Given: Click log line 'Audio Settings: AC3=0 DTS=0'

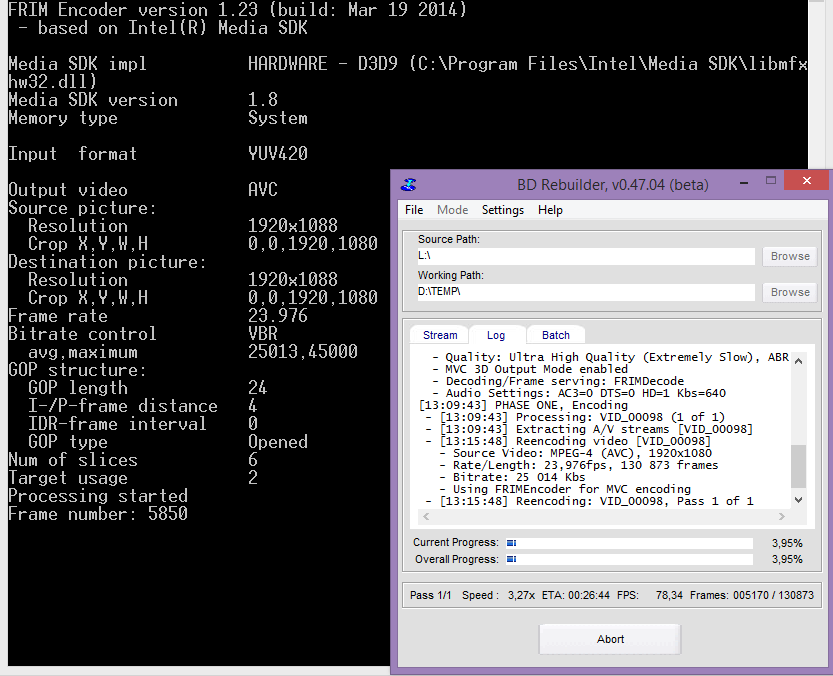Looking at the screenshot, I should point(579,393).
